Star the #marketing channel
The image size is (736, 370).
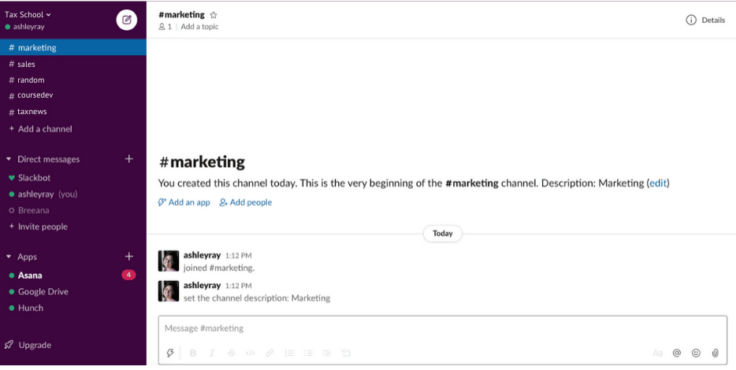tap(214, 15)
